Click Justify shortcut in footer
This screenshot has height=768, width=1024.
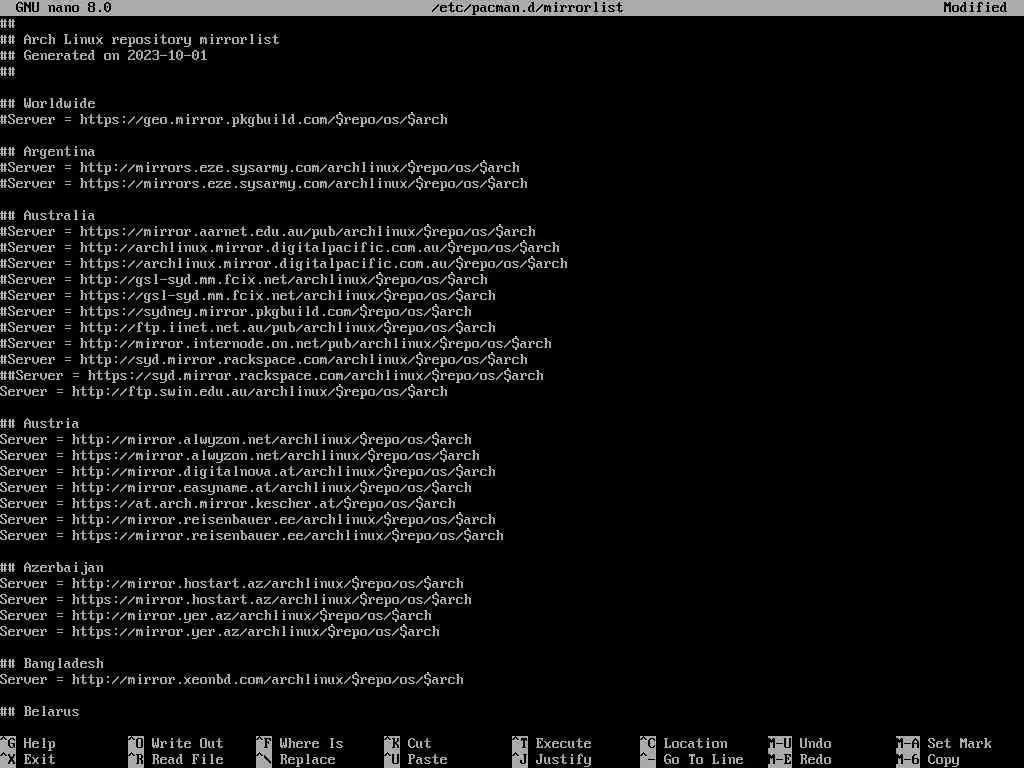[552, 760]
